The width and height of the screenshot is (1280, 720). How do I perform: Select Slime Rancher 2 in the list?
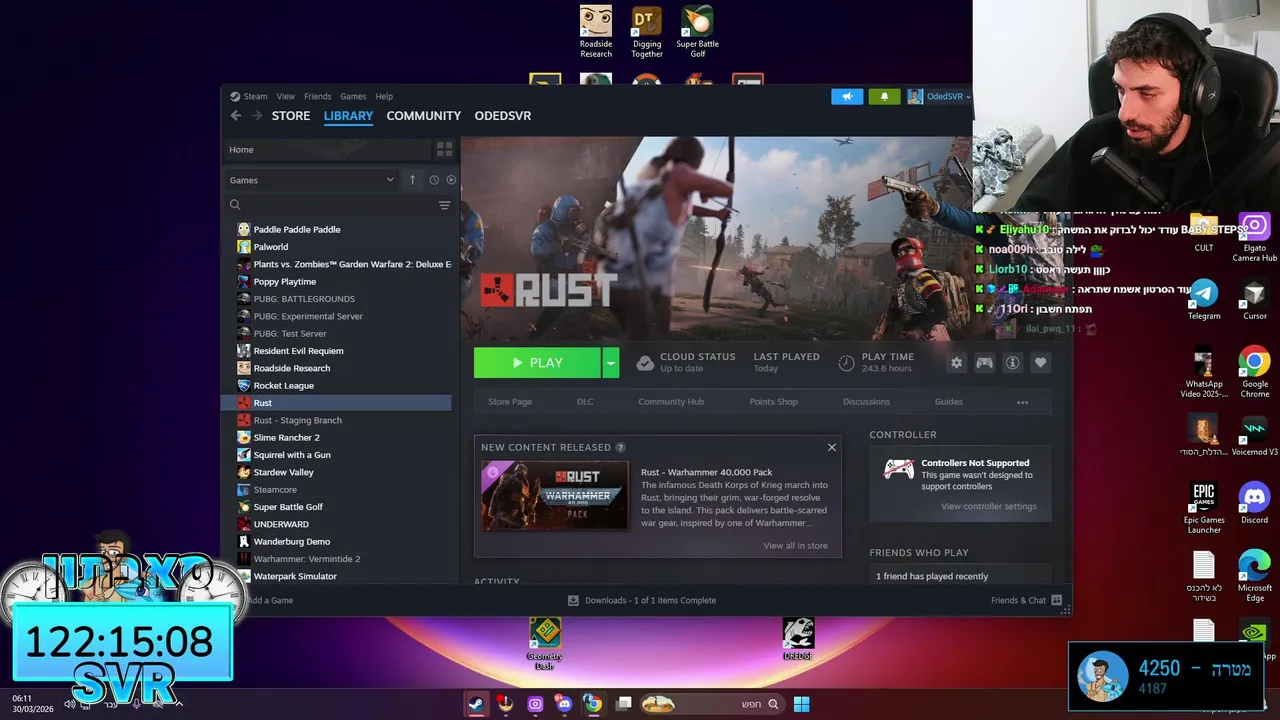[286, 438]
